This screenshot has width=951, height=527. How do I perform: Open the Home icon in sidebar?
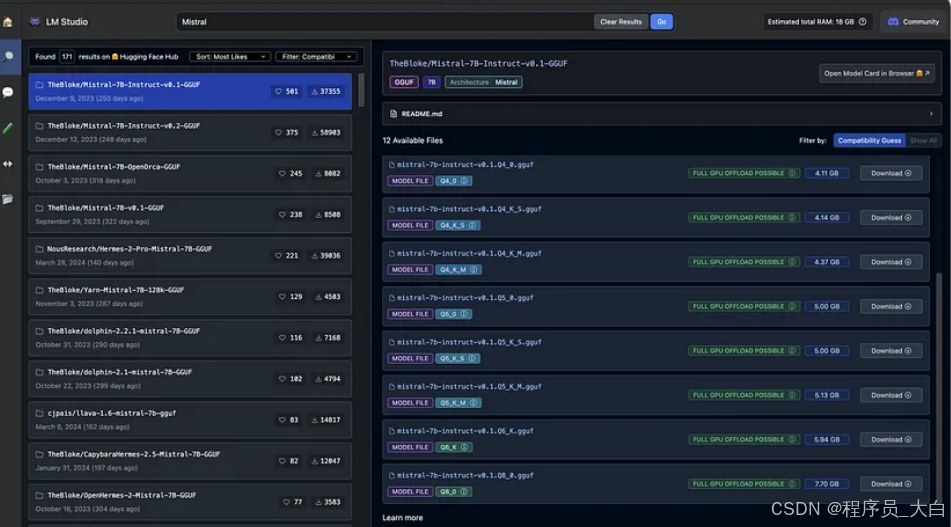7,22
